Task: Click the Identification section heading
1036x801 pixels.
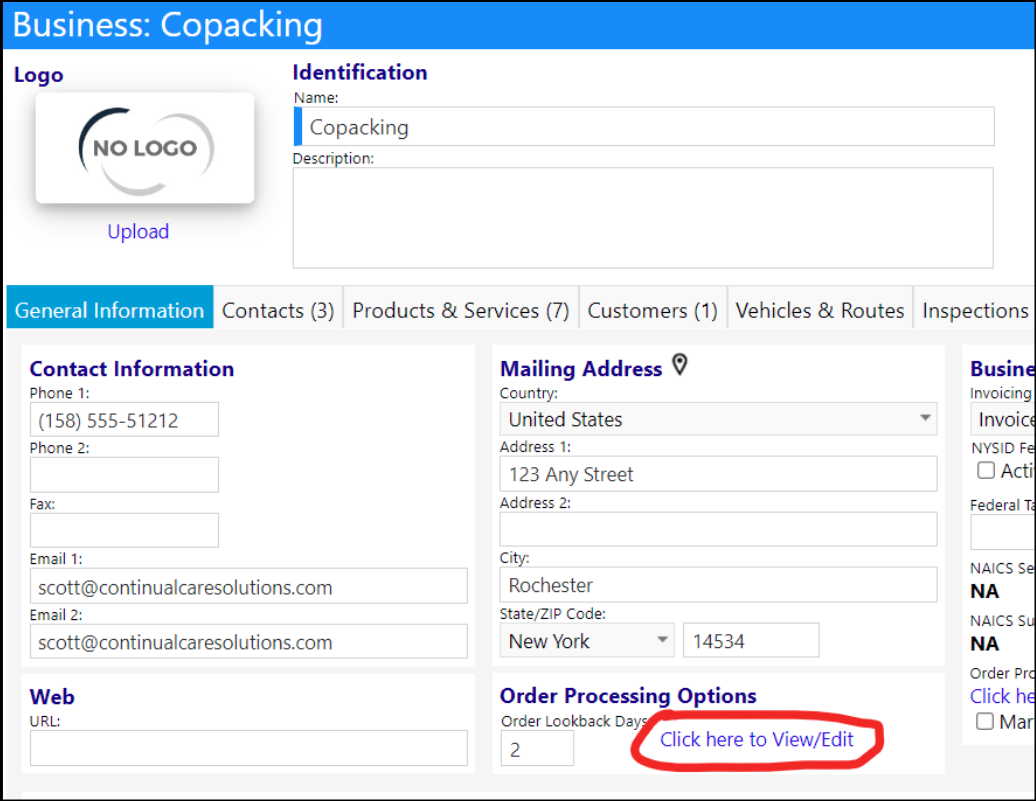Action: coord(360,72)
